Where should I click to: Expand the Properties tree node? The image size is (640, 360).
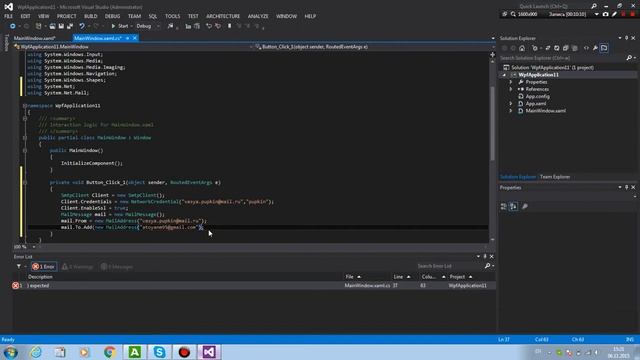pos(511,82)
